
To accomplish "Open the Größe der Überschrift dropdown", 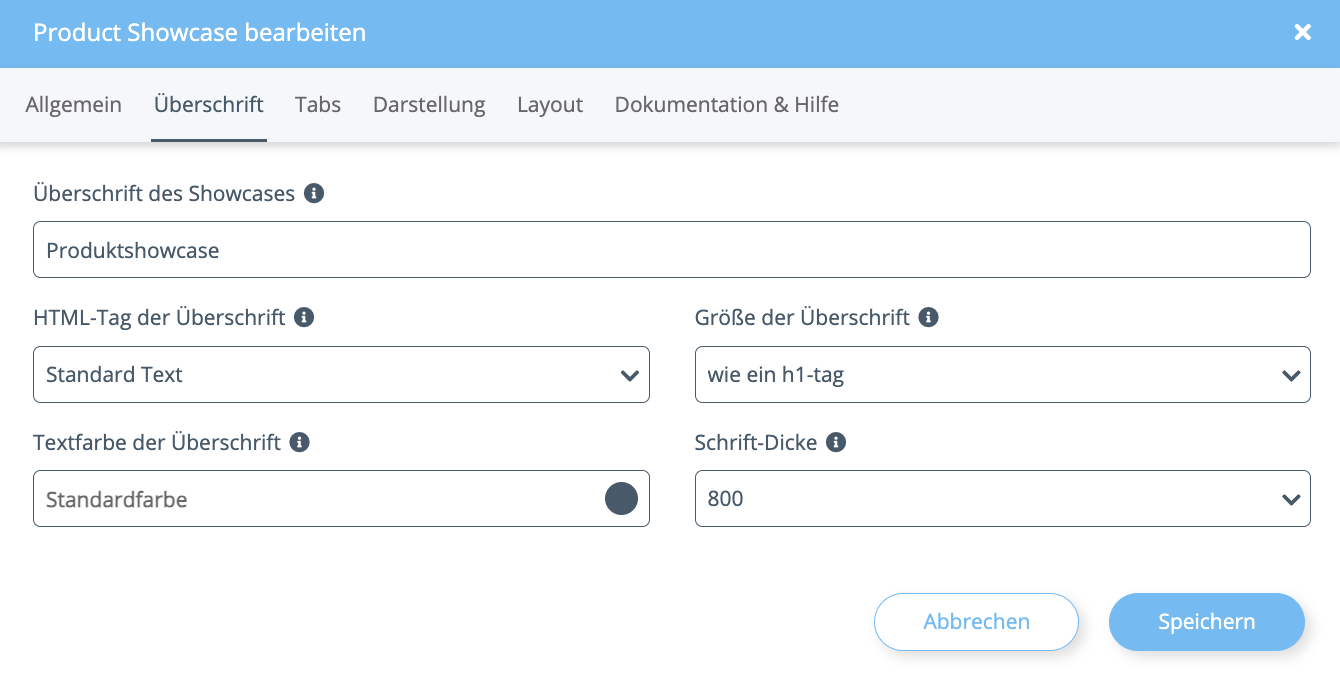I will click(x=1002, y=374).
